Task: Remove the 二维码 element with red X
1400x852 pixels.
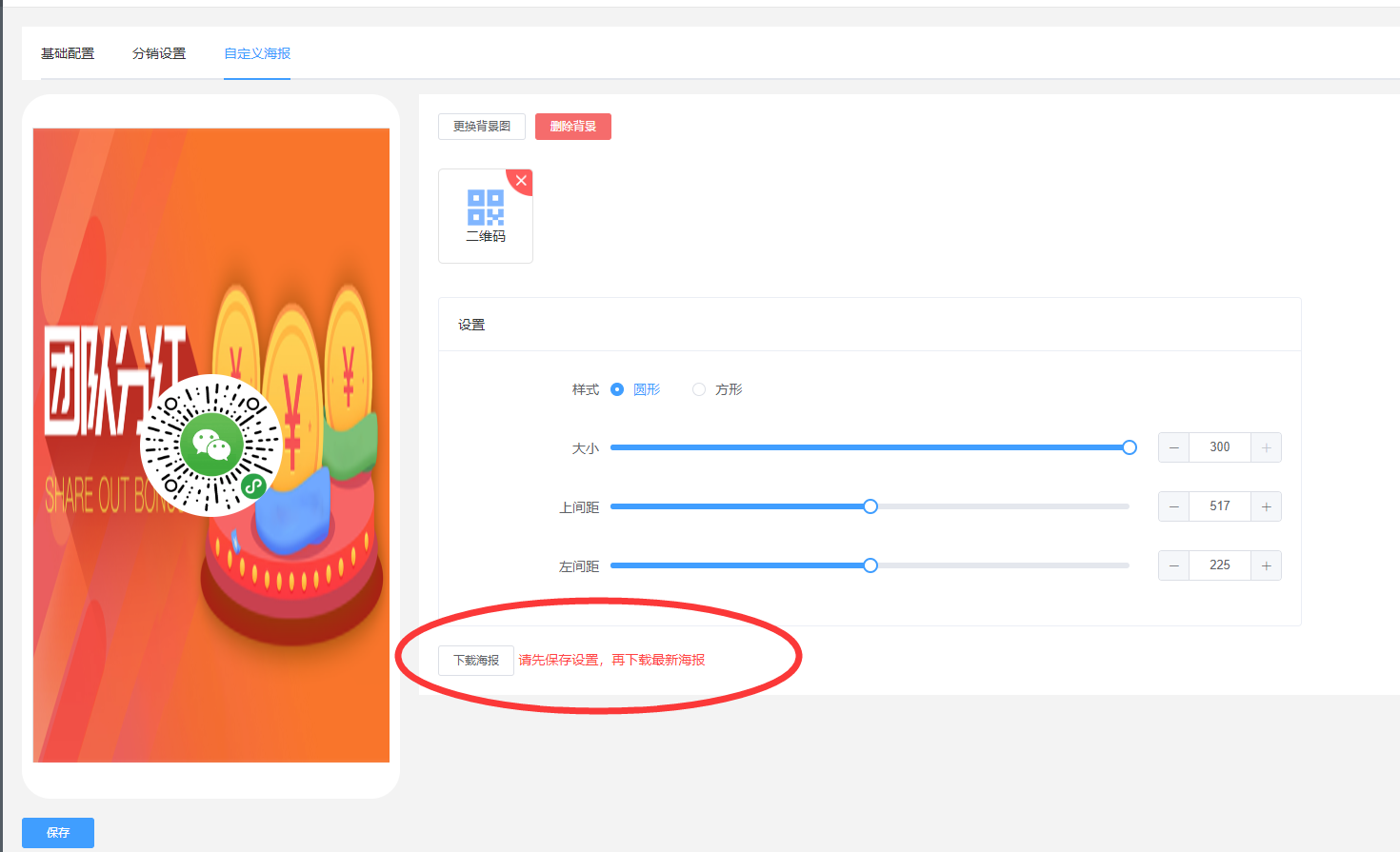Action: click(x=521, y=180)
